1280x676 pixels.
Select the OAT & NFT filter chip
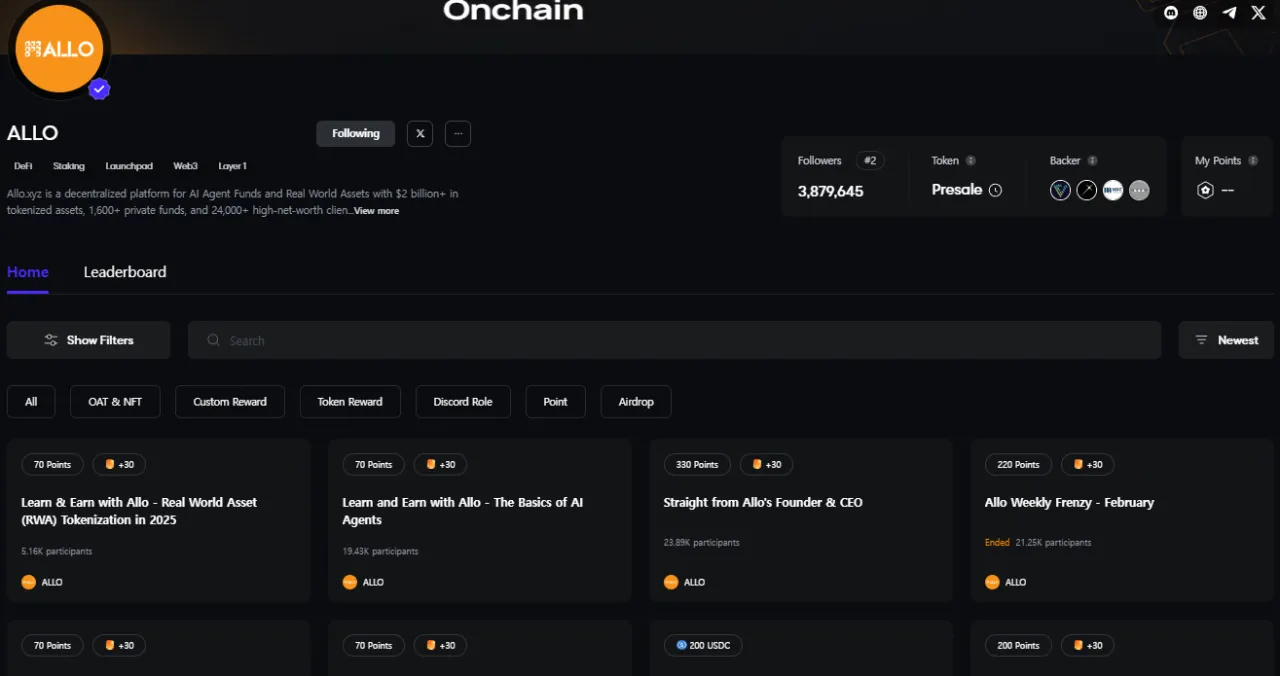tap(115, 402)
